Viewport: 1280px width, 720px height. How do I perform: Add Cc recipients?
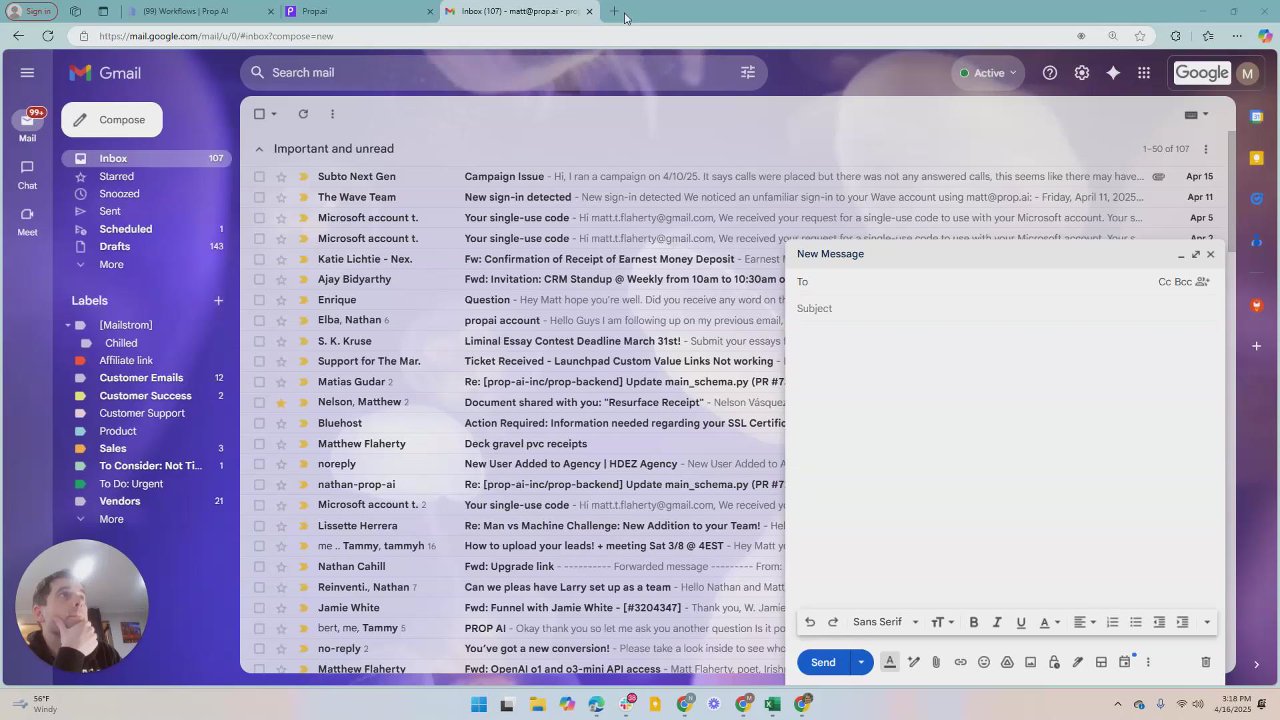(1165, 282)
